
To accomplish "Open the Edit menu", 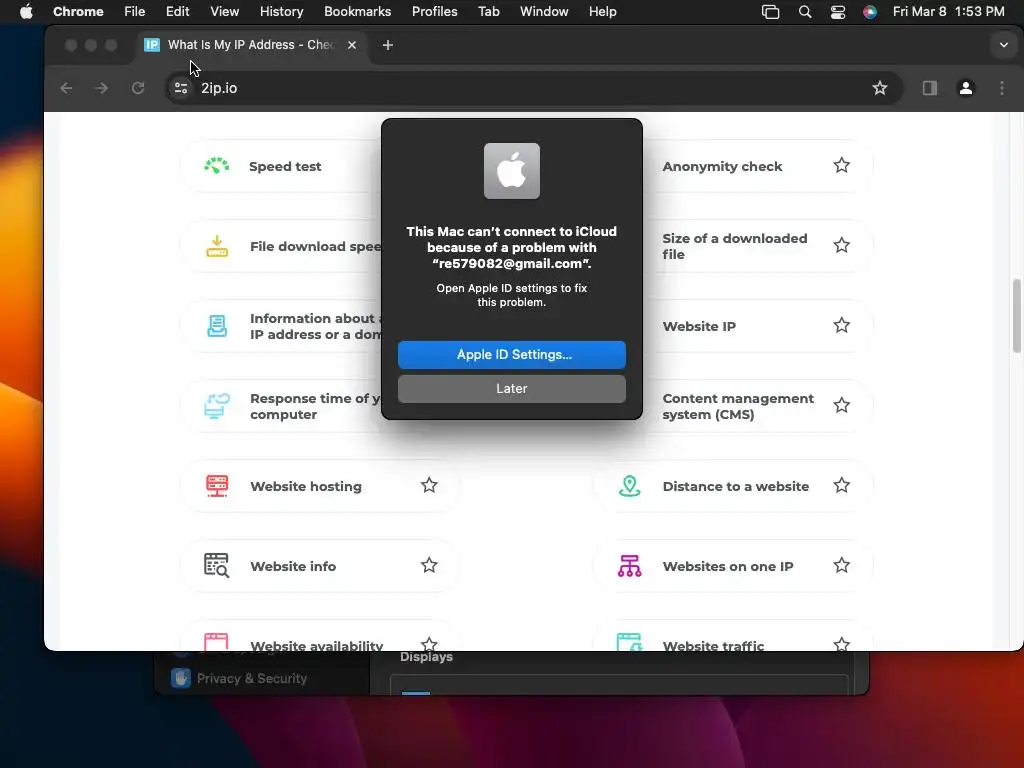I will coord(177,12).
